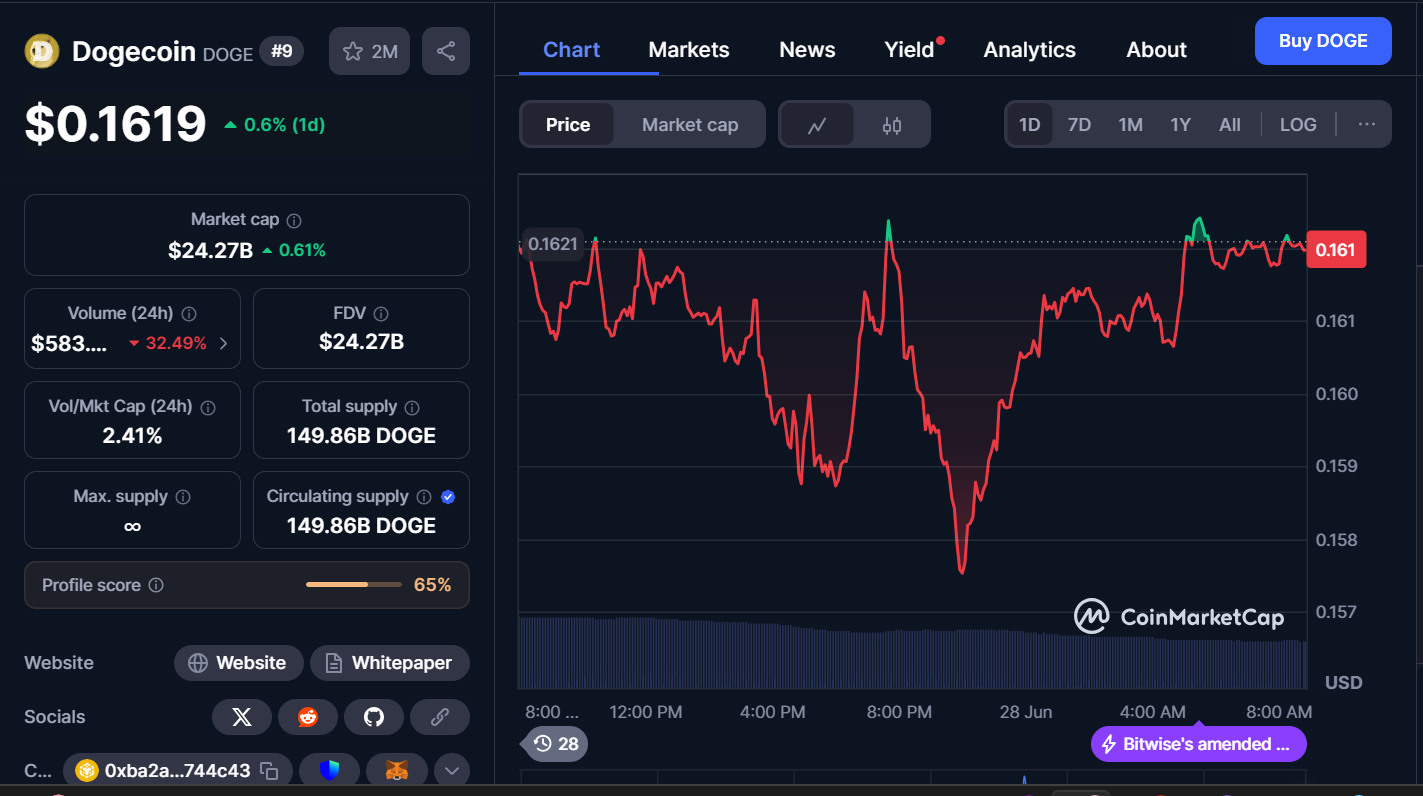This screenshot has width=1423, height=796.
Task: Switch to candlestick chart view
Action: (x=892, y=125)
